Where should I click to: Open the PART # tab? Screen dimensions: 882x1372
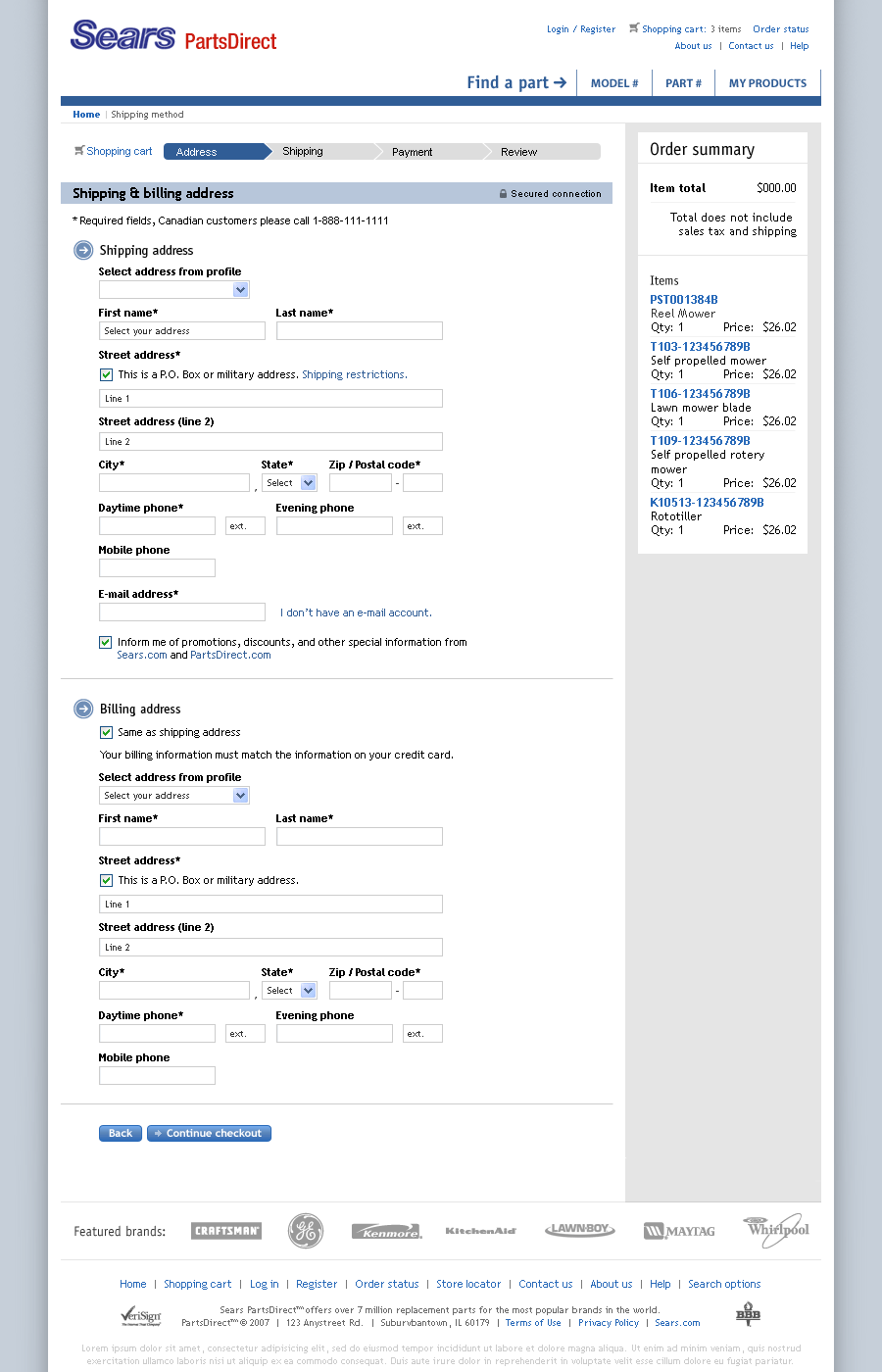point(683,83)
